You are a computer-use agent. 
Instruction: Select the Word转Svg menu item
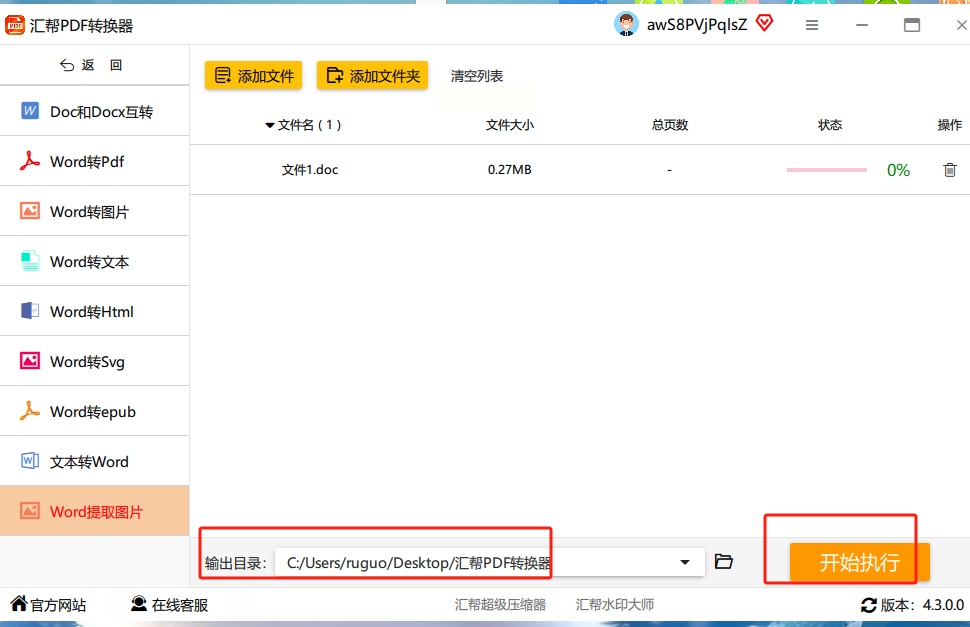pyautogui.click(x=95, y=362)
